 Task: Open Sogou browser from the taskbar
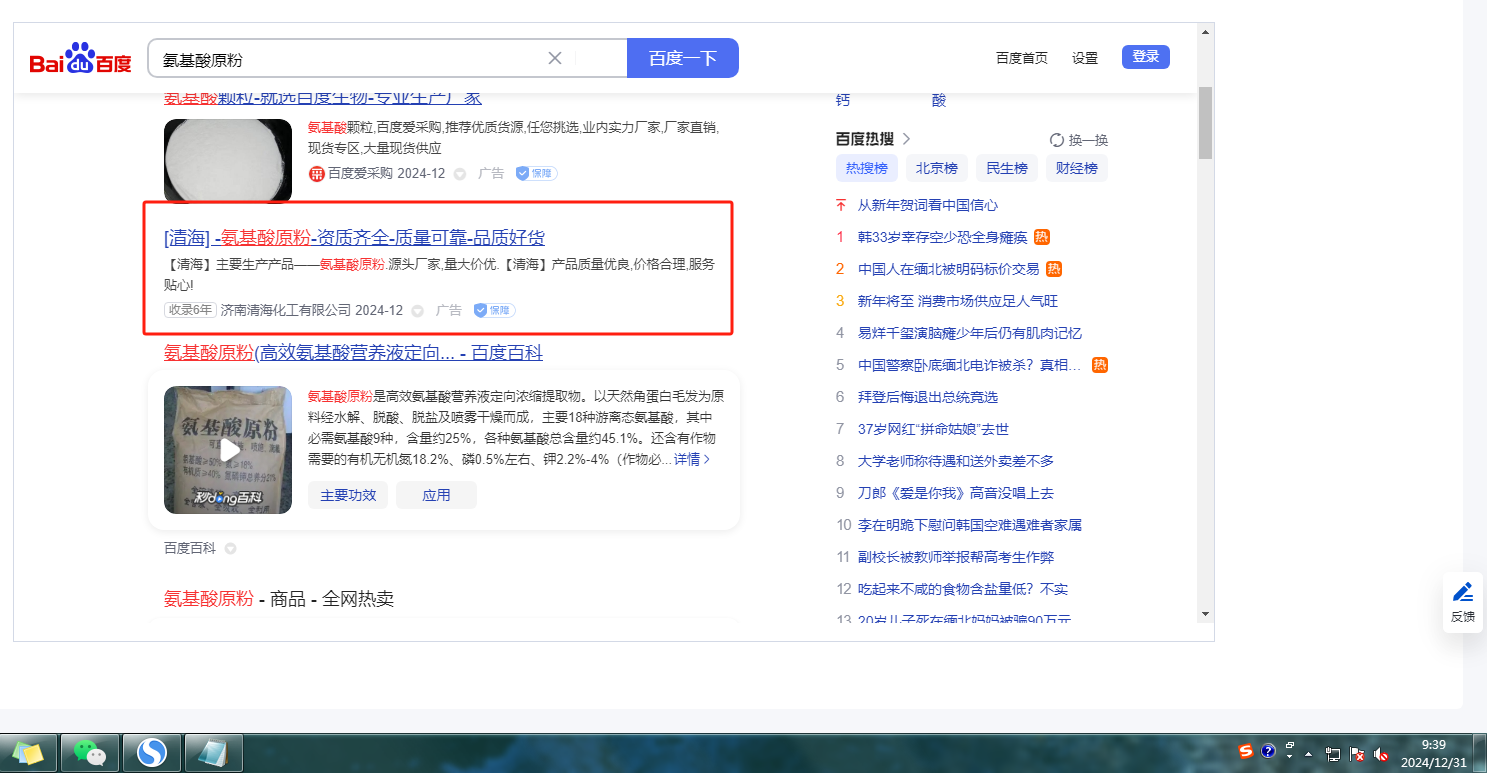click(151, 752)
